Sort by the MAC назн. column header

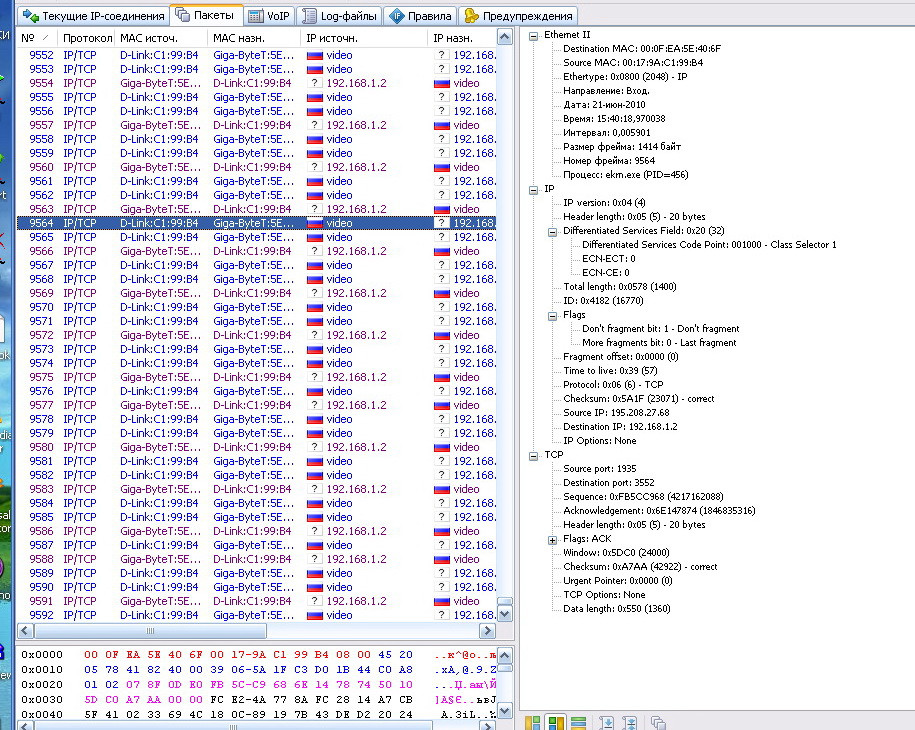point(254,38)
